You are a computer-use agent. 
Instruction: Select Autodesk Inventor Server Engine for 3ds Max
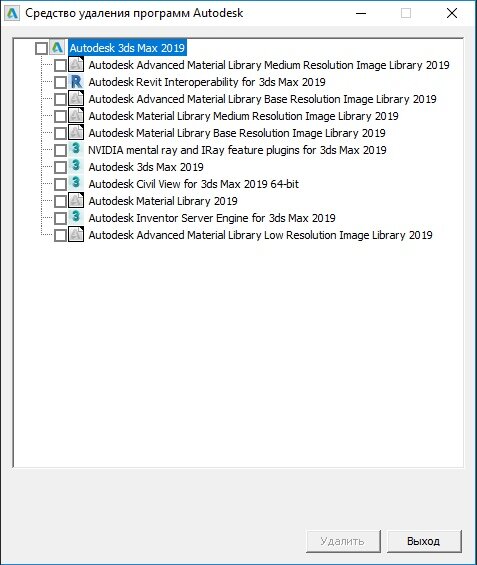[x=212, y=218]
